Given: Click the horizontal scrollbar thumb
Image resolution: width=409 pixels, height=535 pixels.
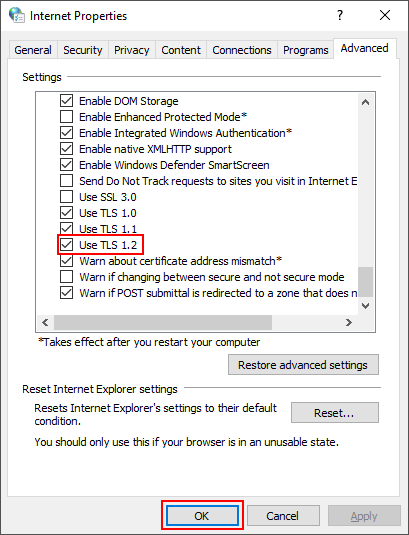Looking at the screenshot, I should point(163,322).
